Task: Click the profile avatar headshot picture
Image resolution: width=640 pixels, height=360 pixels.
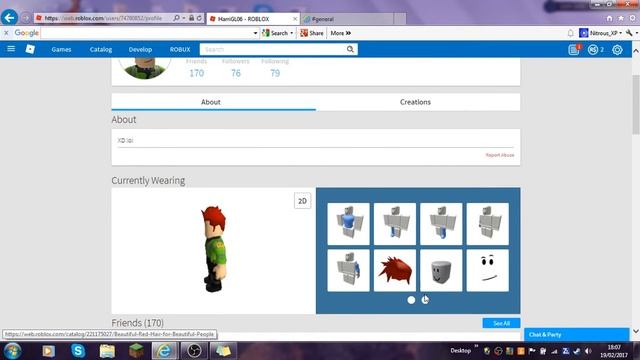Action: (145, 69)
